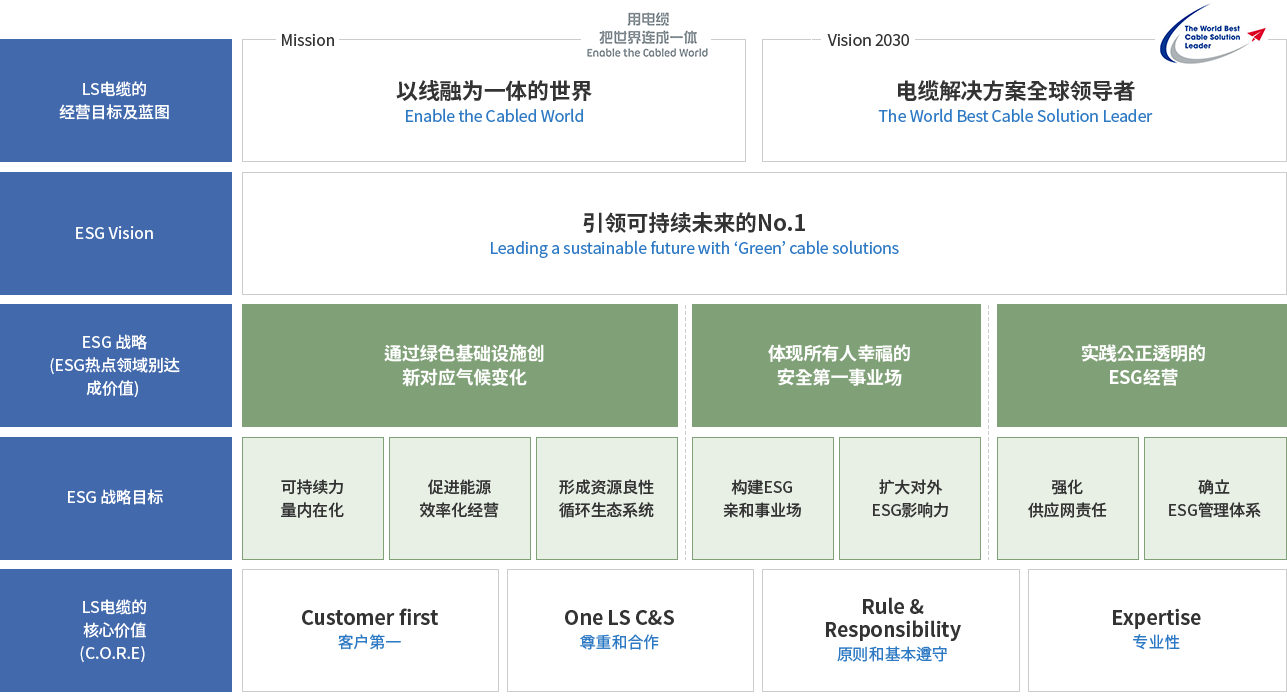Click the 可持续力量内在化 goal box
The height and width of the screenshot is (696, 1287).
click(313, 498)
